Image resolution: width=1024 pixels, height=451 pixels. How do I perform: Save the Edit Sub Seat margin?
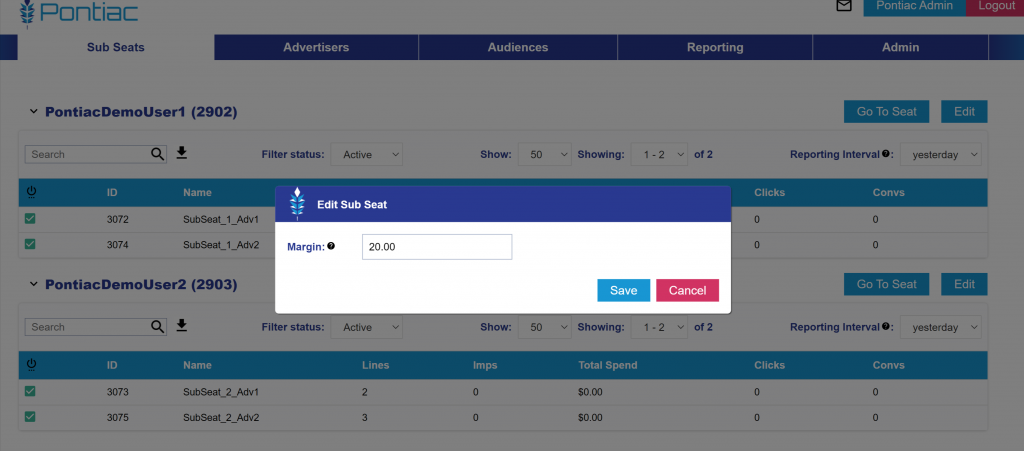coord(624,290)
